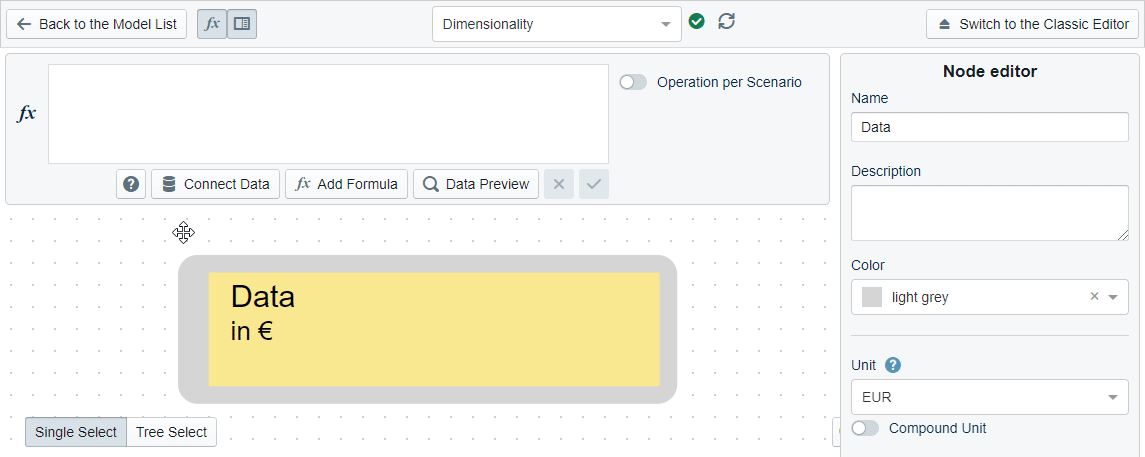Switch to the split panel view icon
The width and height of the screenshot is (1145, 457).
pyautogui.click(x=242, y=24)
